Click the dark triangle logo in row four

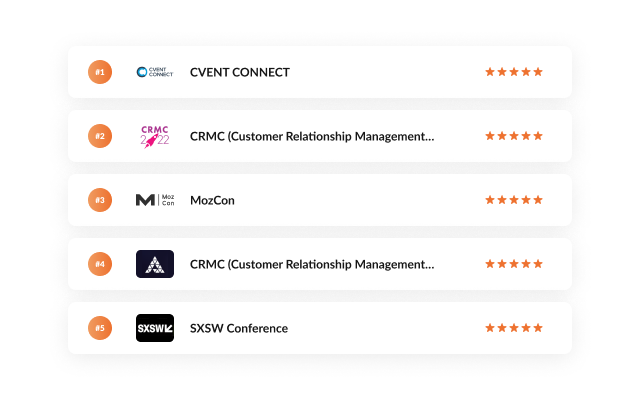(155, 264)
